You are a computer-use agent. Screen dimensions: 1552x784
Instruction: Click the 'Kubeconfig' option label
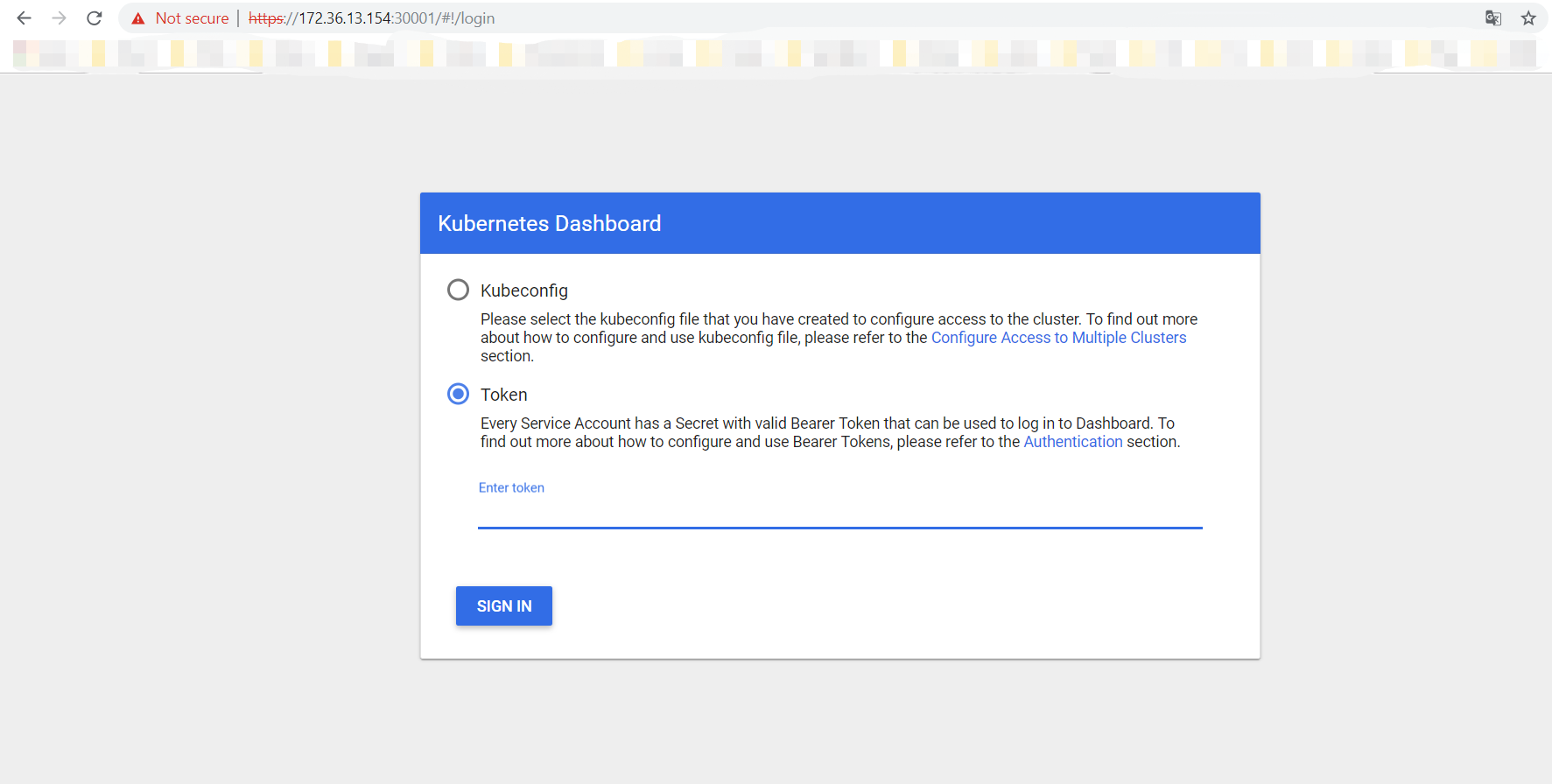click(x=524, y=290)
